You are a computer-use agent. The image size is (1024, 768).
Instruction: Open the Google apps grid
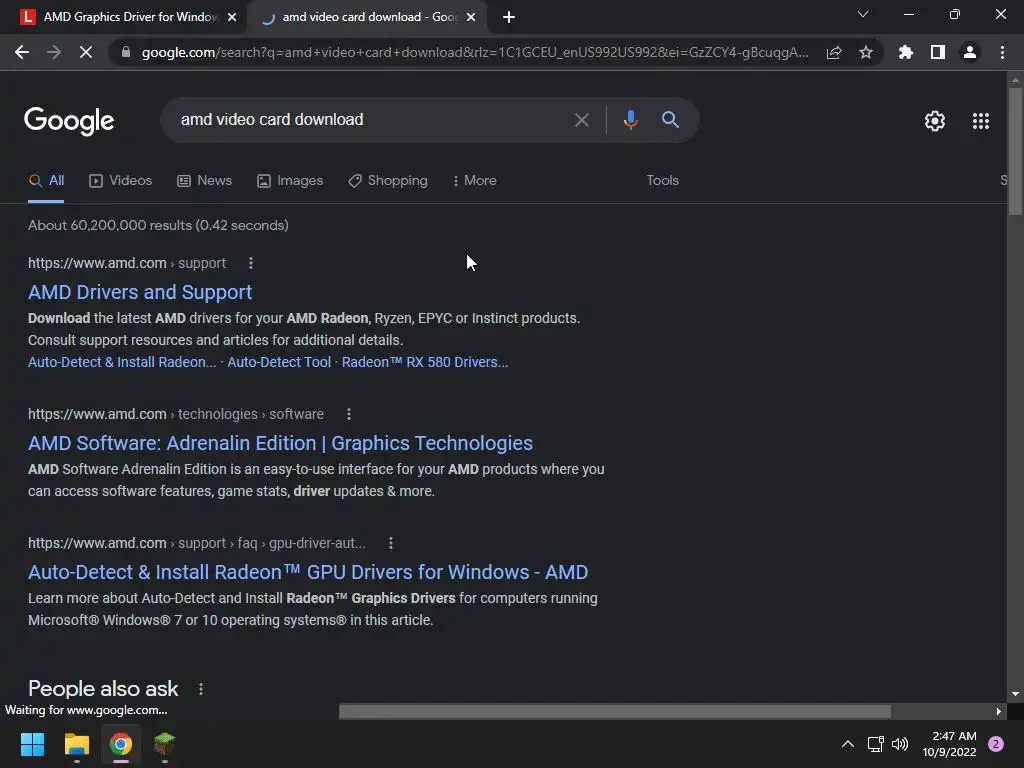point(980,121)
